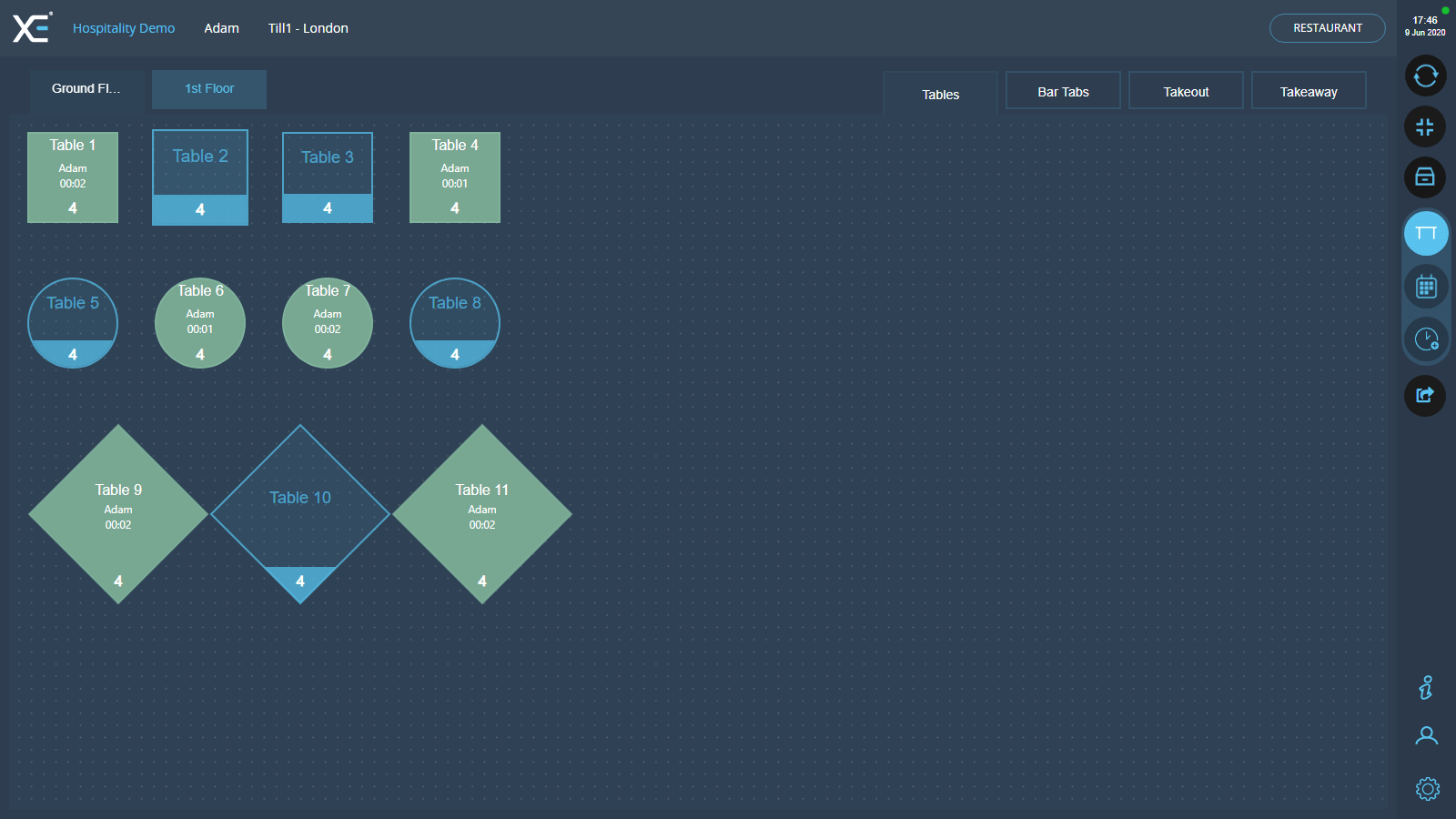The width and height of the screenshot is (1456, 819).
Task: Open the Bar Tabs tab
Action: pyautogui.click(x=1063, y=92)
